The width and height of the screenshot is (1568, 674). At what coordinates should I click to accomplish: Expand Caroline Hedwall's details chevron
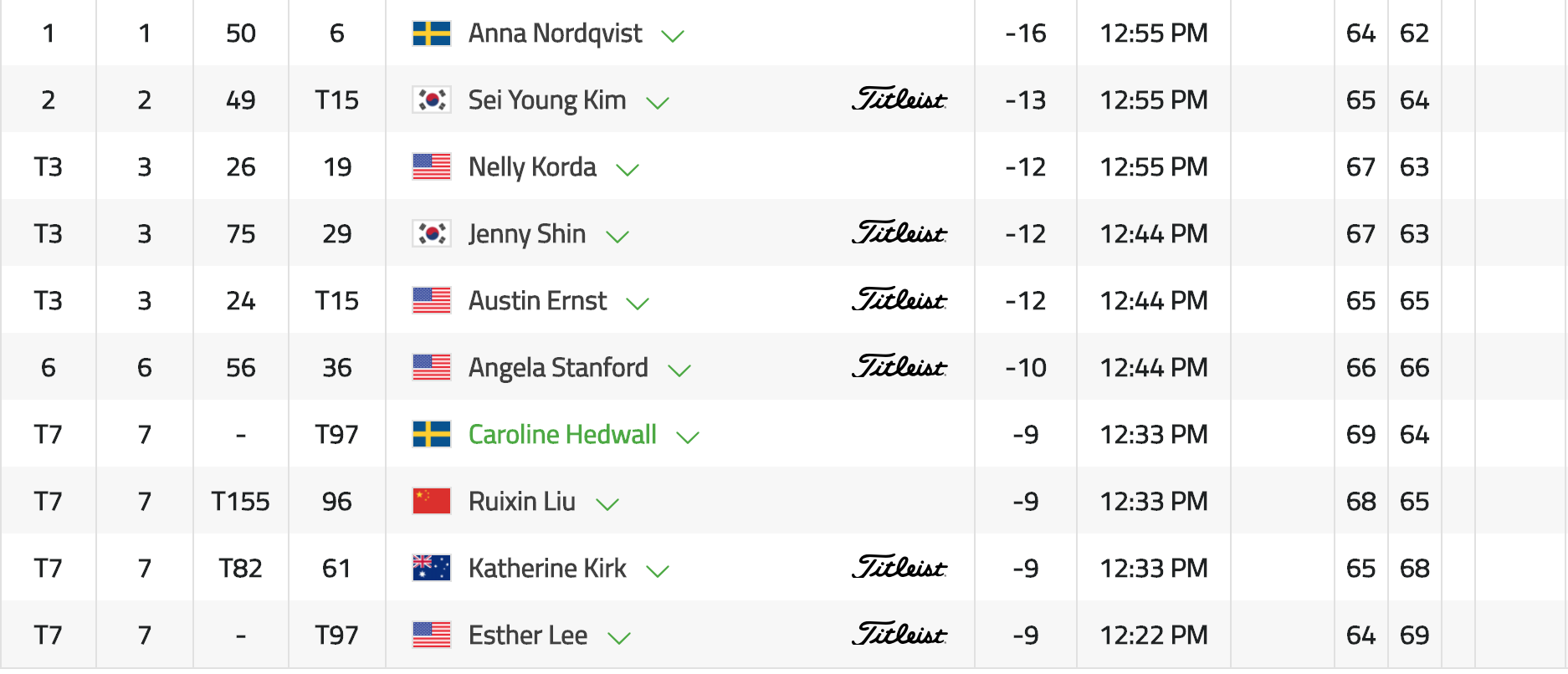coord(687,437)
